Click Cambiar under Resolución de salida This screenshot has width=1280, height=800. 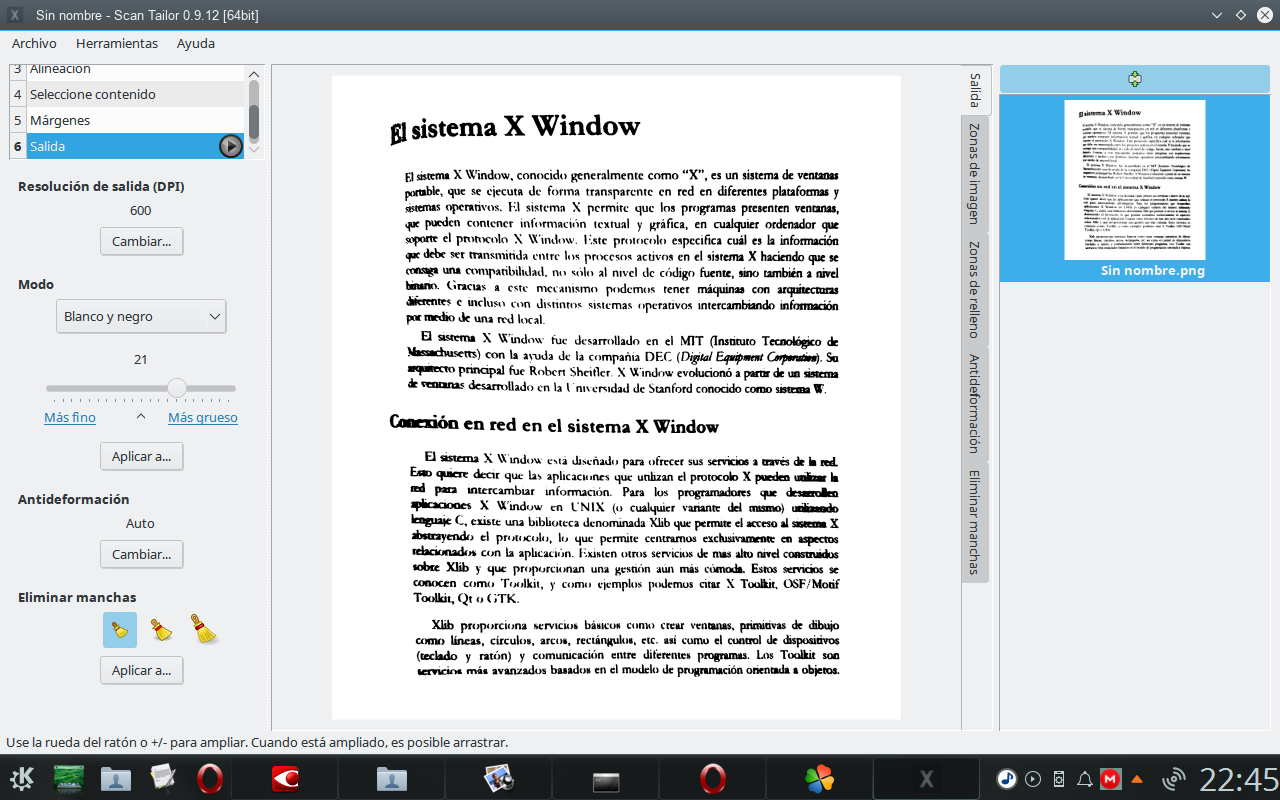[x=141, y=240]
